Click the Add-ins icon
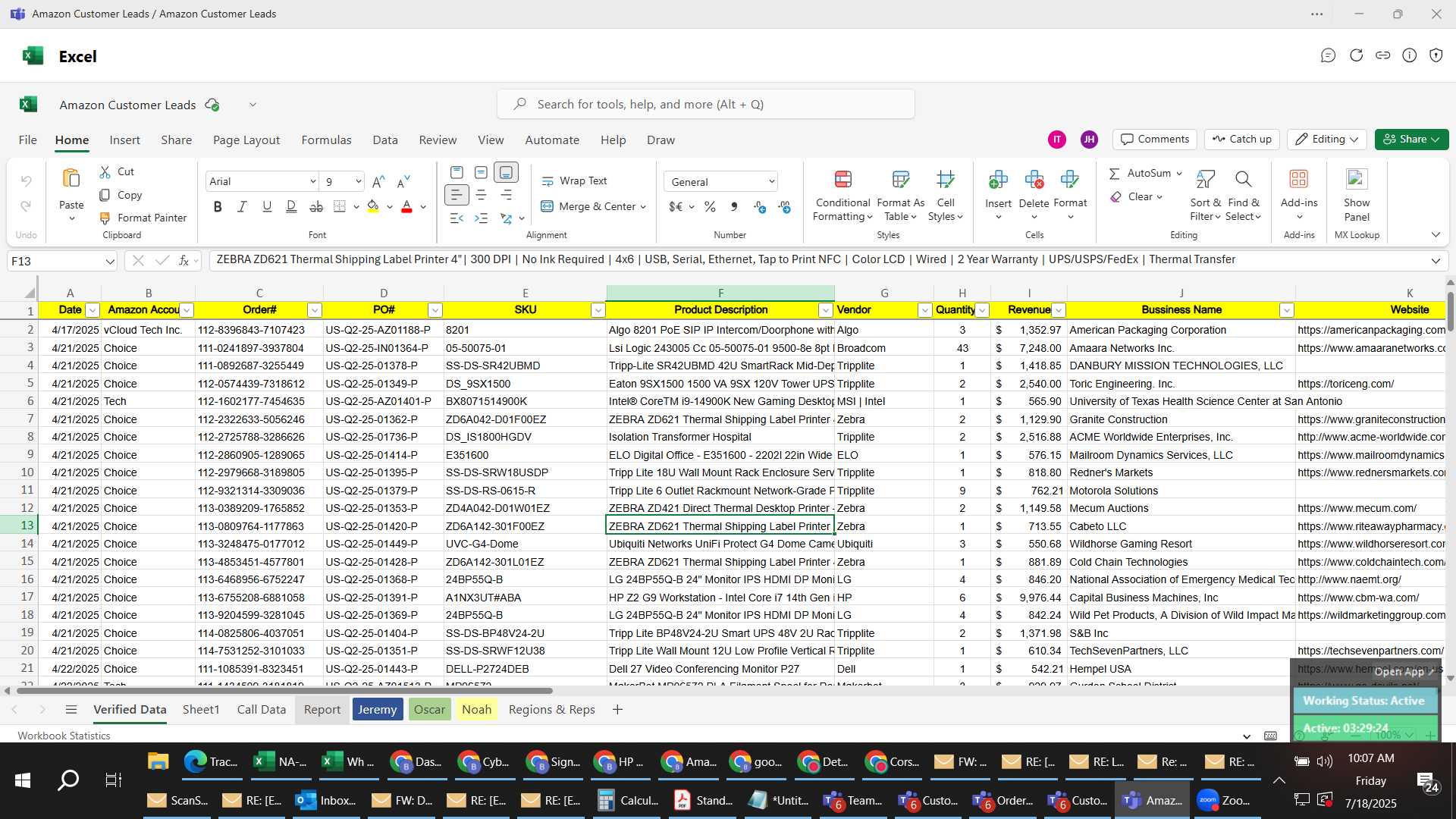Viewport: 1456px width, 819px height. tap(1299, 179)
